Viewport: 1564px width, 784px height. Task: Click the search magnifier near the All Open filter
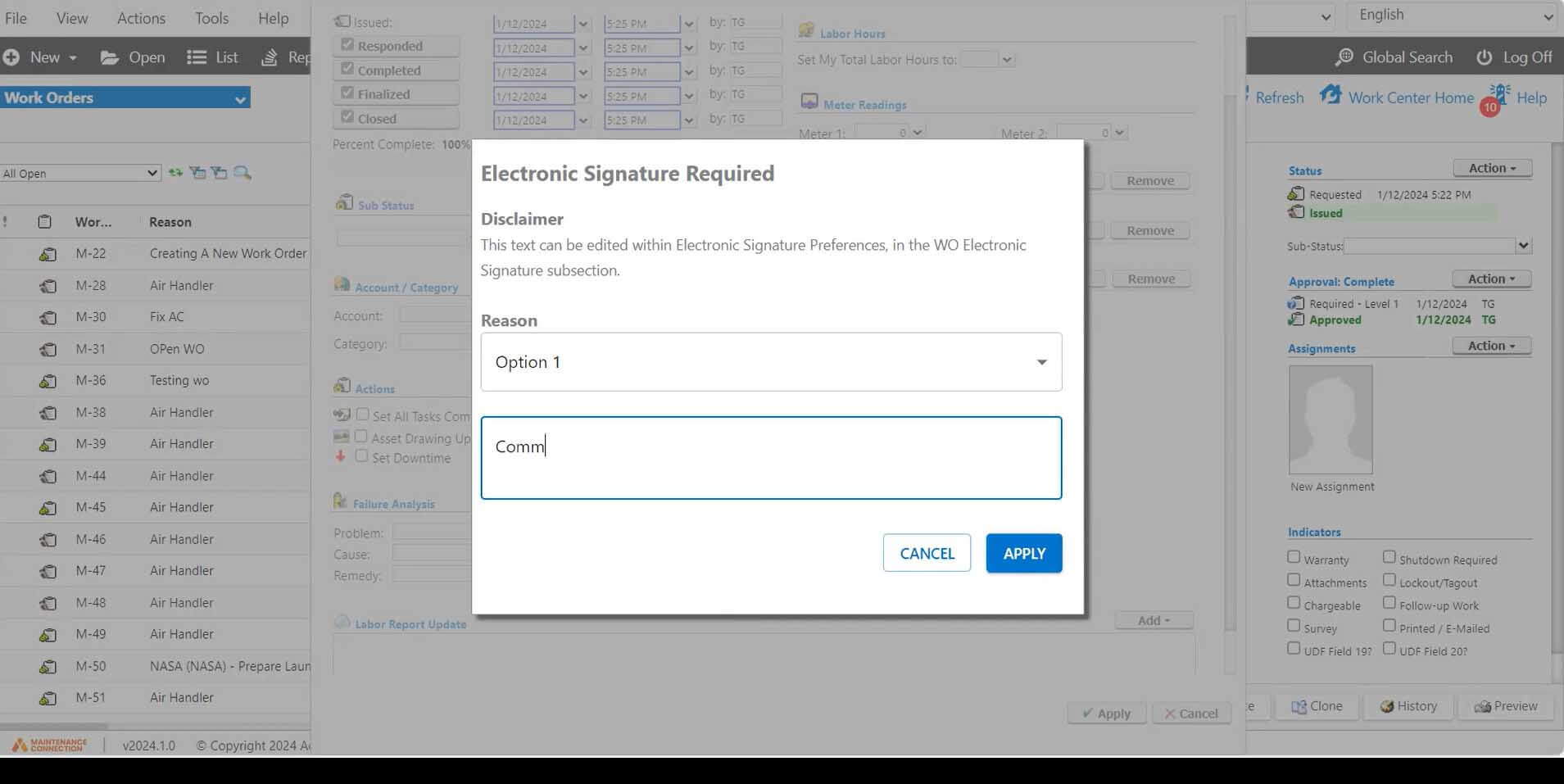242,172
